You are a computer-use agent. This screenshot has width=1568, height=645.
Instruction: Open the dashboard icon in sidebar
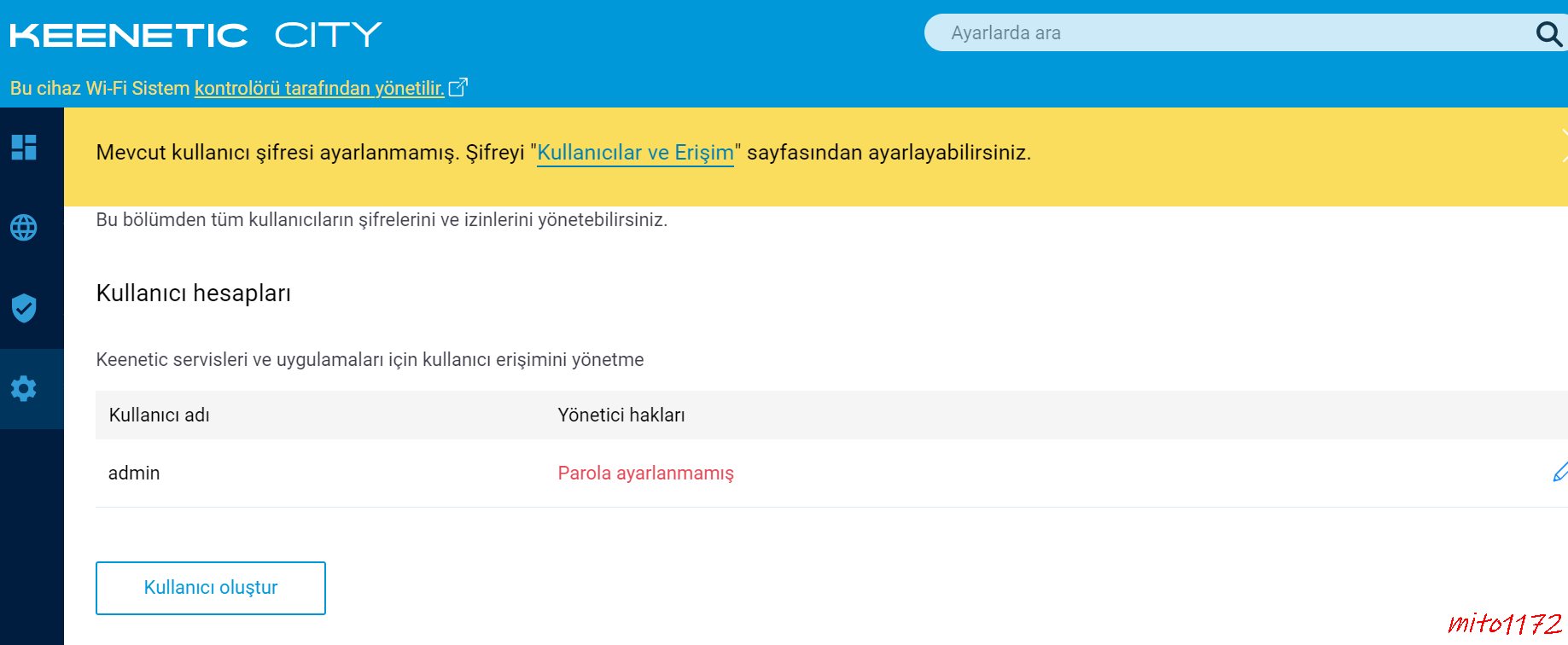point(24,148)
